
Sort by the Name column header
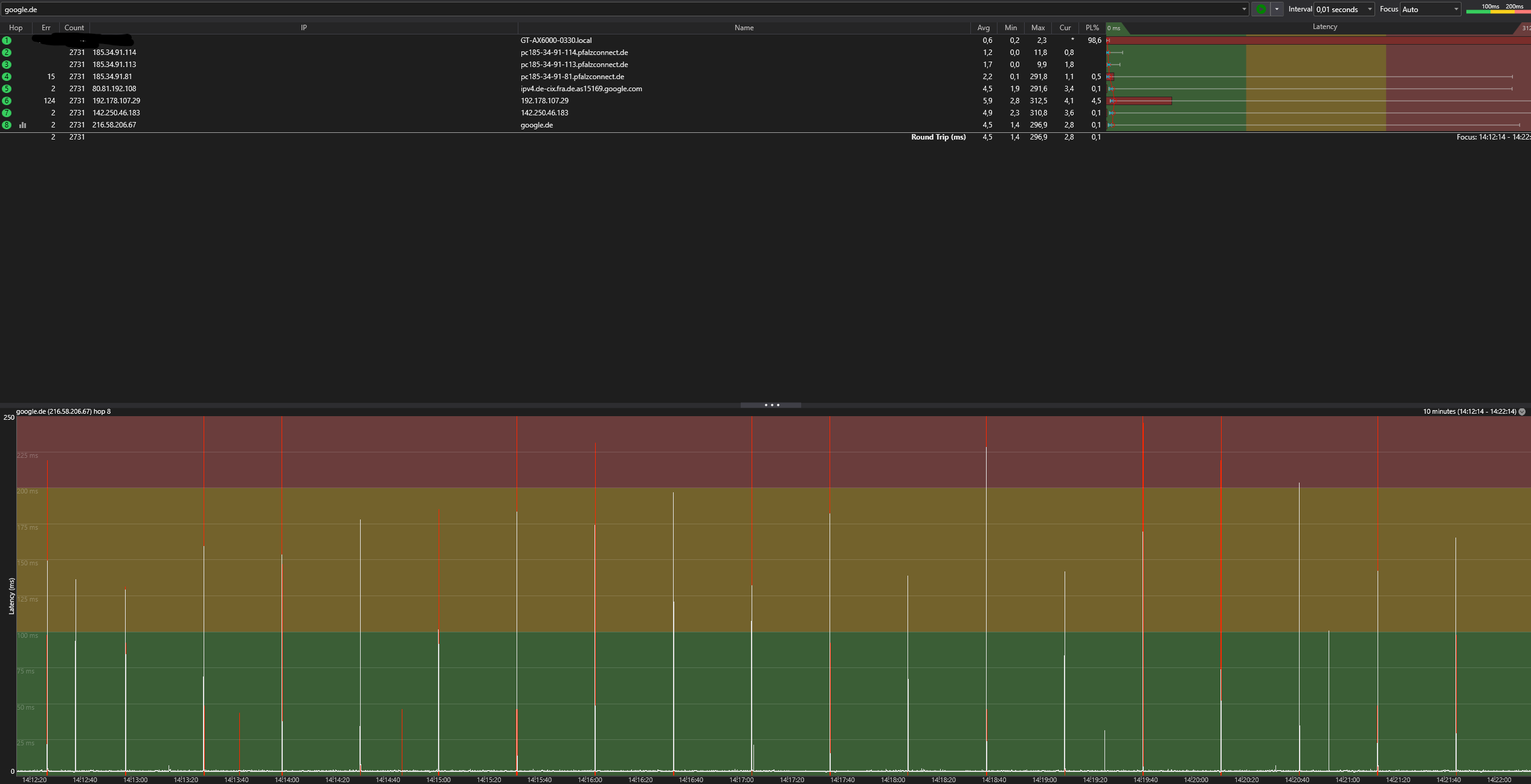point(744,28)
